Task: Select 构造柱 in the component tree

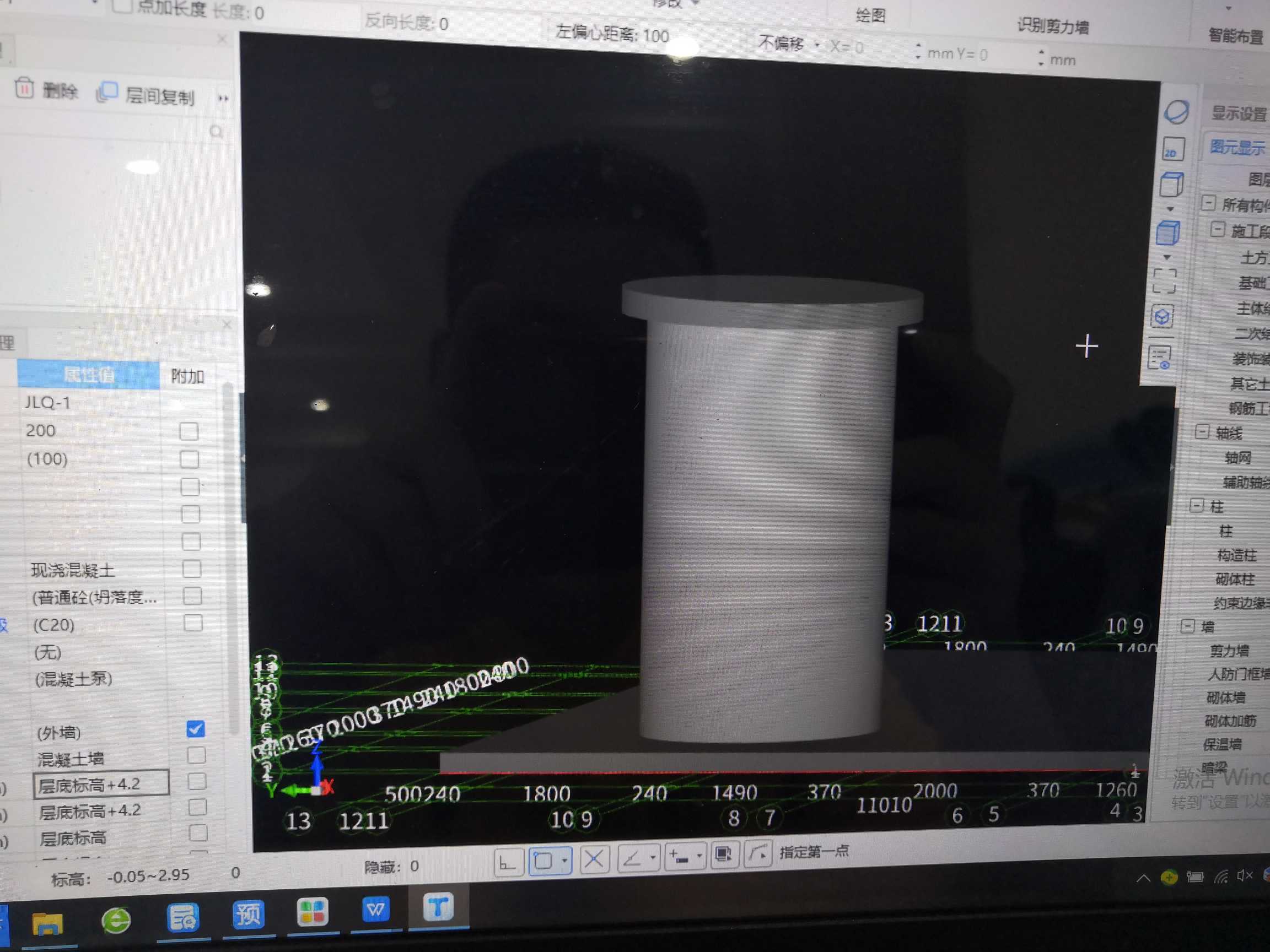Action: click(1236, 555)
